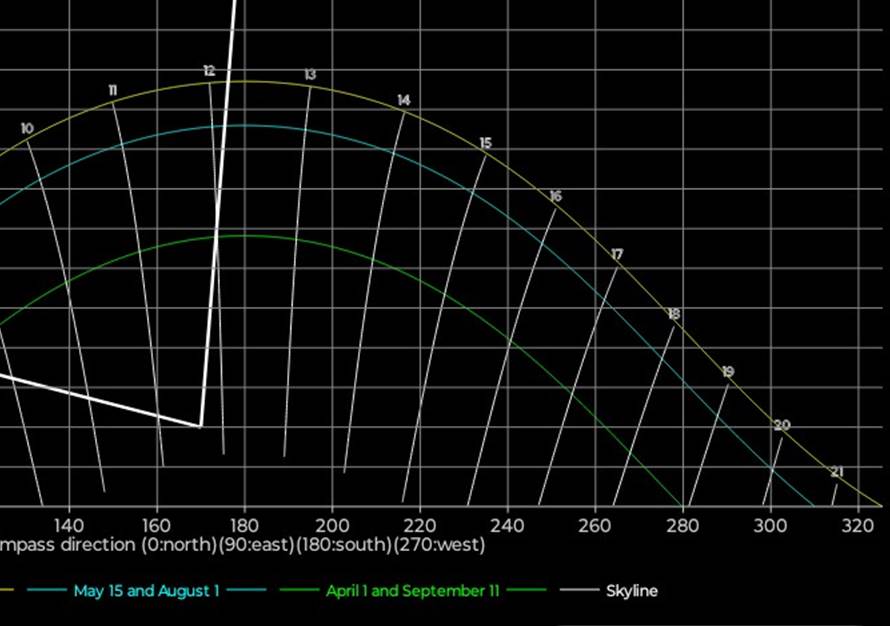This screenshot has width=890, height=626.
Task: Hide the Skyline series via its legend label
Action: coord(631,591)
